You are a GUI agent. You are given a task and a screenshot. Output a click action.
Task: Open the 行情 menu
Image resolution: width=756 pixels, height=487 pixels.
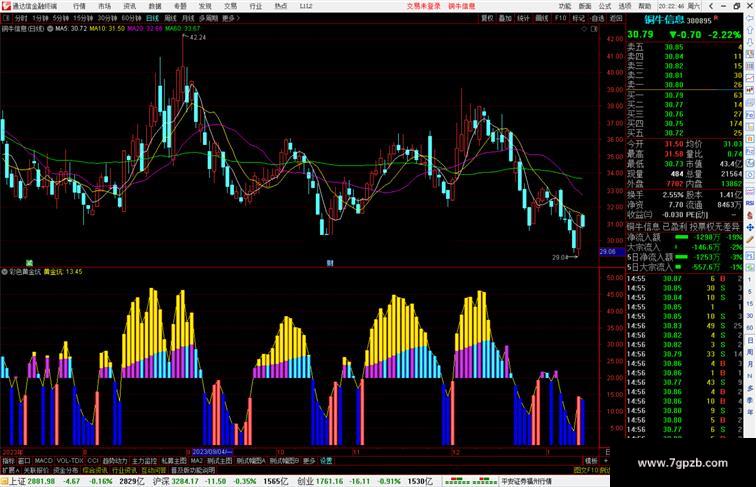point(79,6)
